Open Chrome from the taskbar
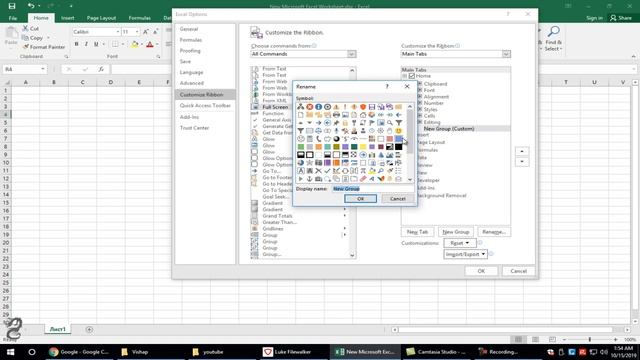This screenshot has height=360, width=640. coord(79,352)
